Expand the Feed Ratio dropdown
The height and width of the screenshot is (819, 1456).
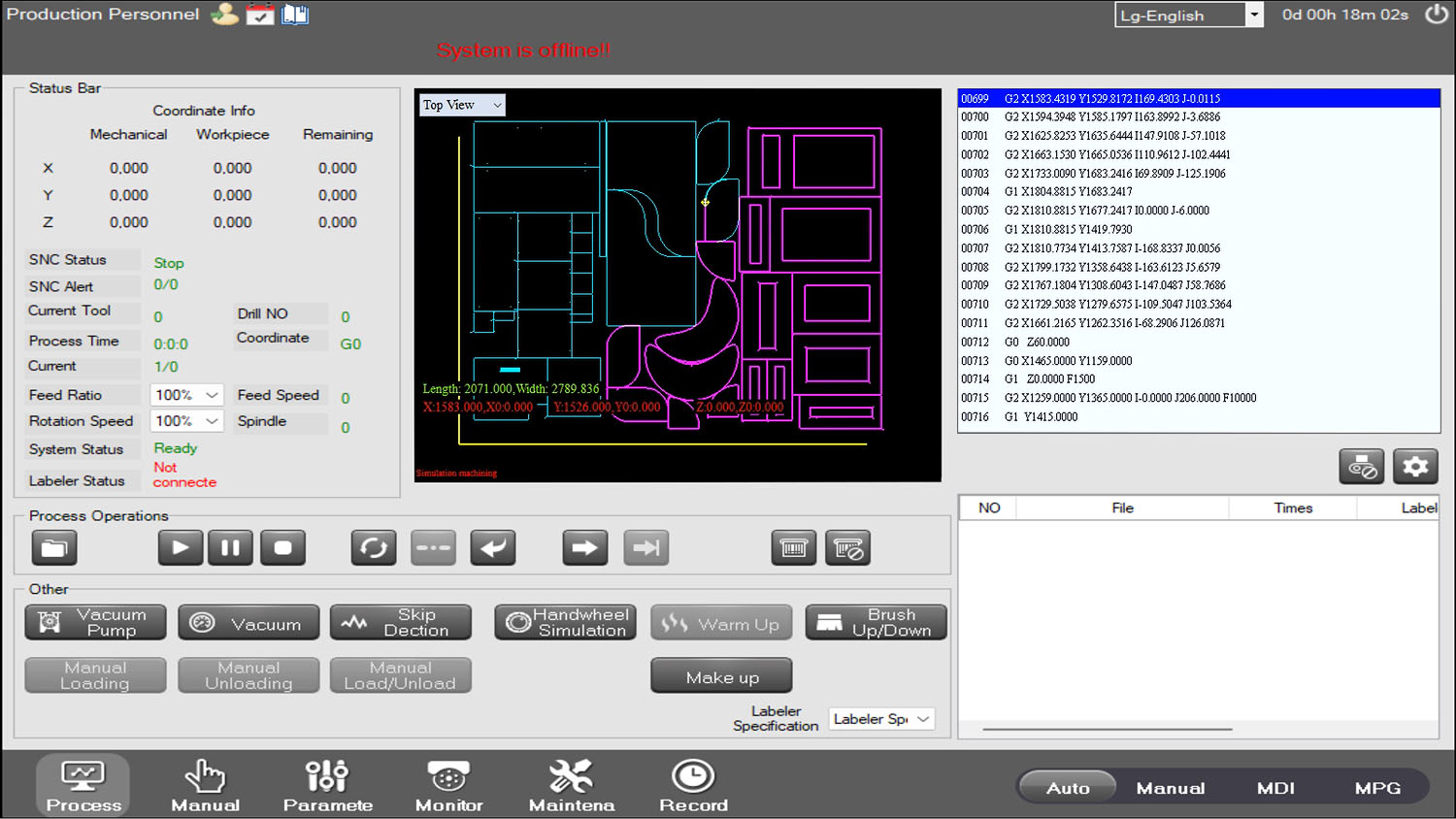(x=188, y=395)
